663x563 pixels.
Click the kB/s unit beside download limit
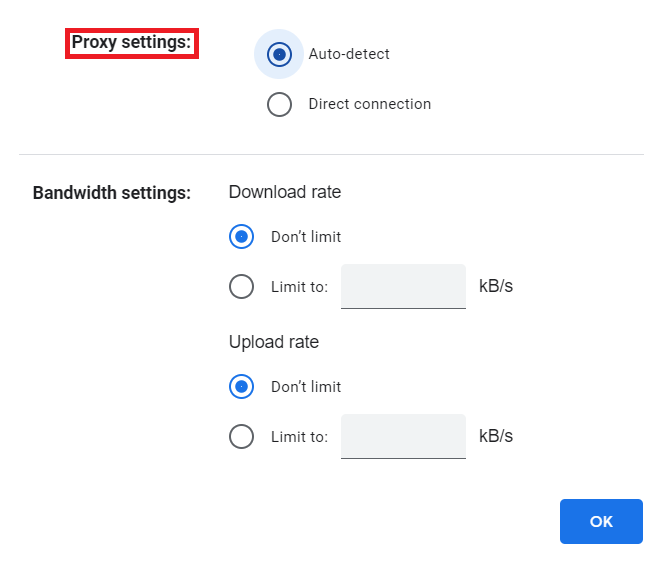496,287
